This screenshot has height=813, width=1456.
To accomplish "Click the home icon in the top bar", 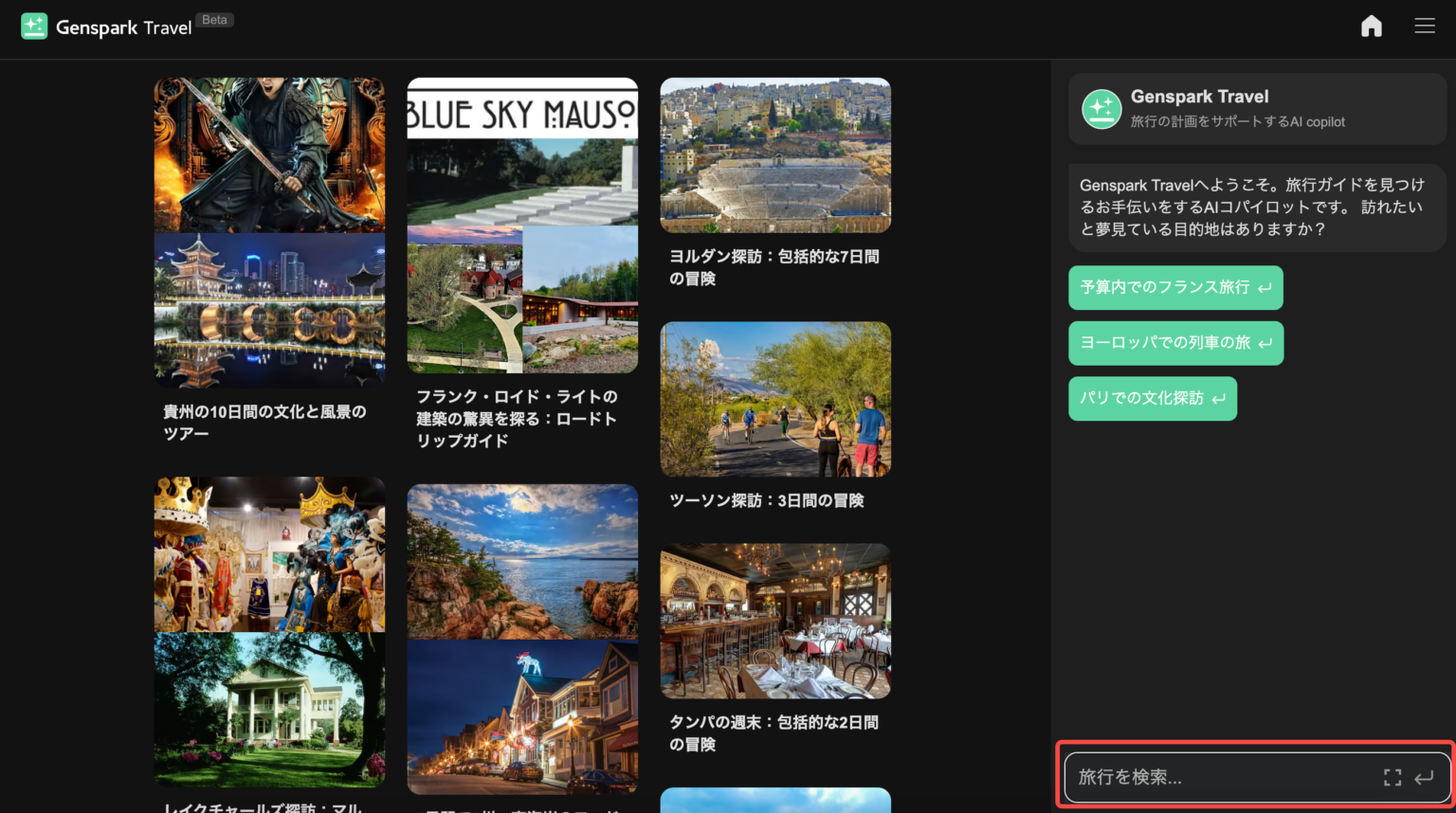I will pos(1371,26).
